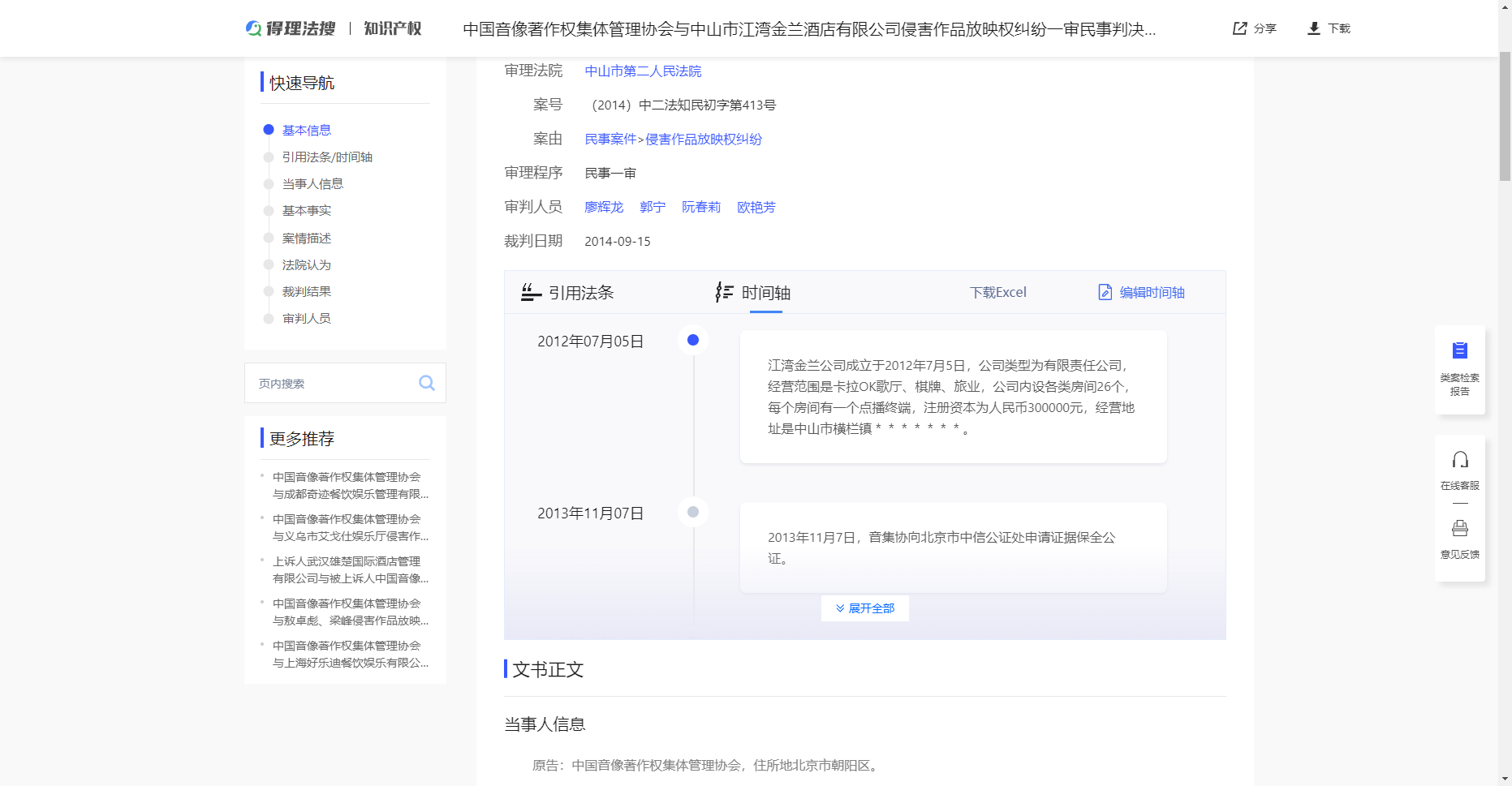Click the page vertical scrollbar thumb
The image size is (1512, 786).
click(x=1505, y=115)
